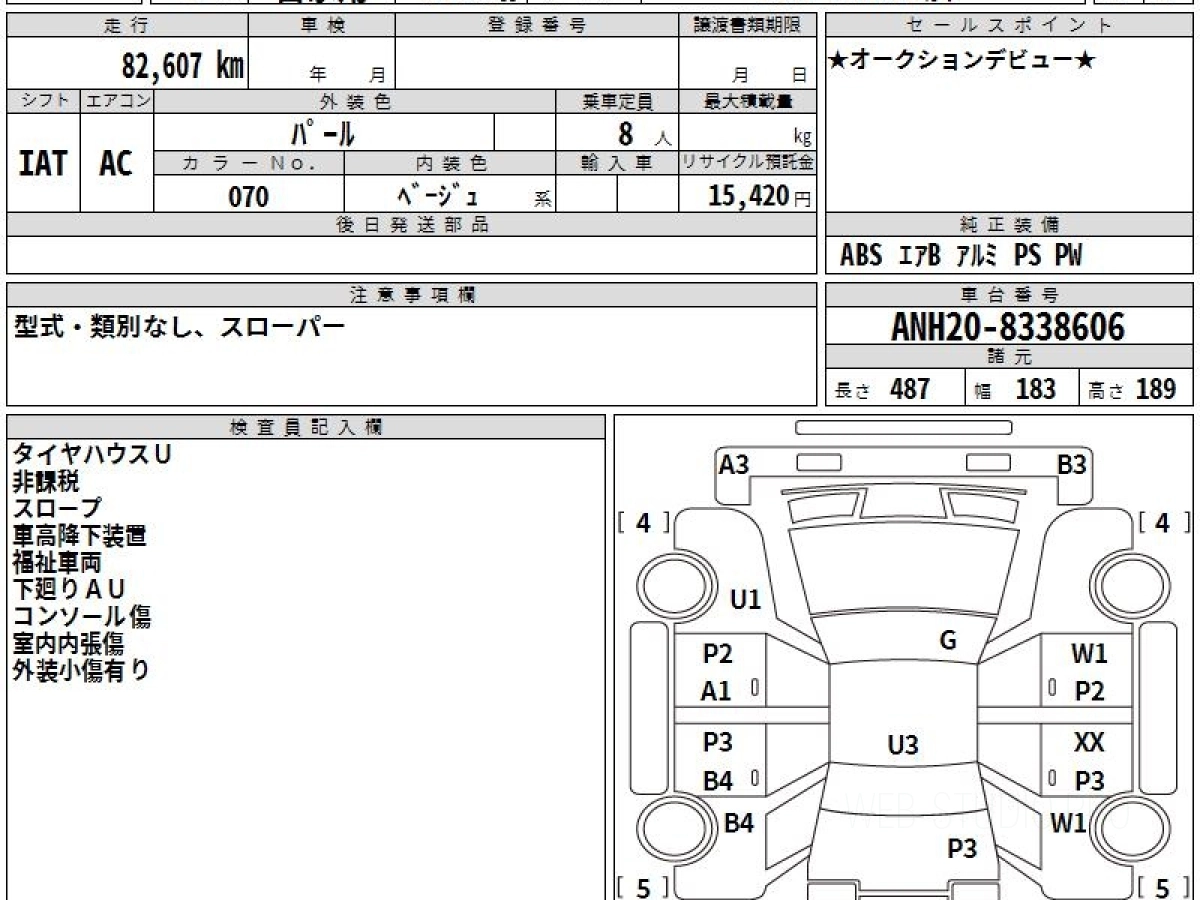Click the リサイクル預託金 header cell
This screenshot has height=900, width=1200.
click(x=748, y=162)
